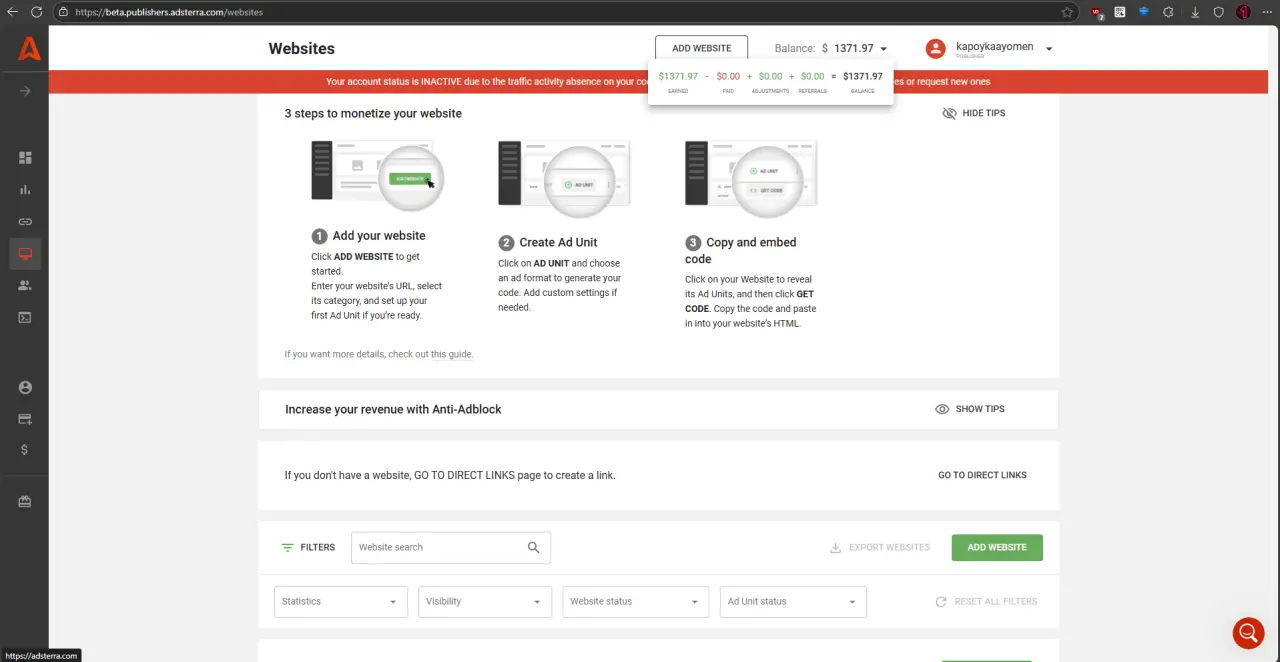Open the uBlock Origin extension icon
The image size is (1280, 662).
pos(1097,12)
